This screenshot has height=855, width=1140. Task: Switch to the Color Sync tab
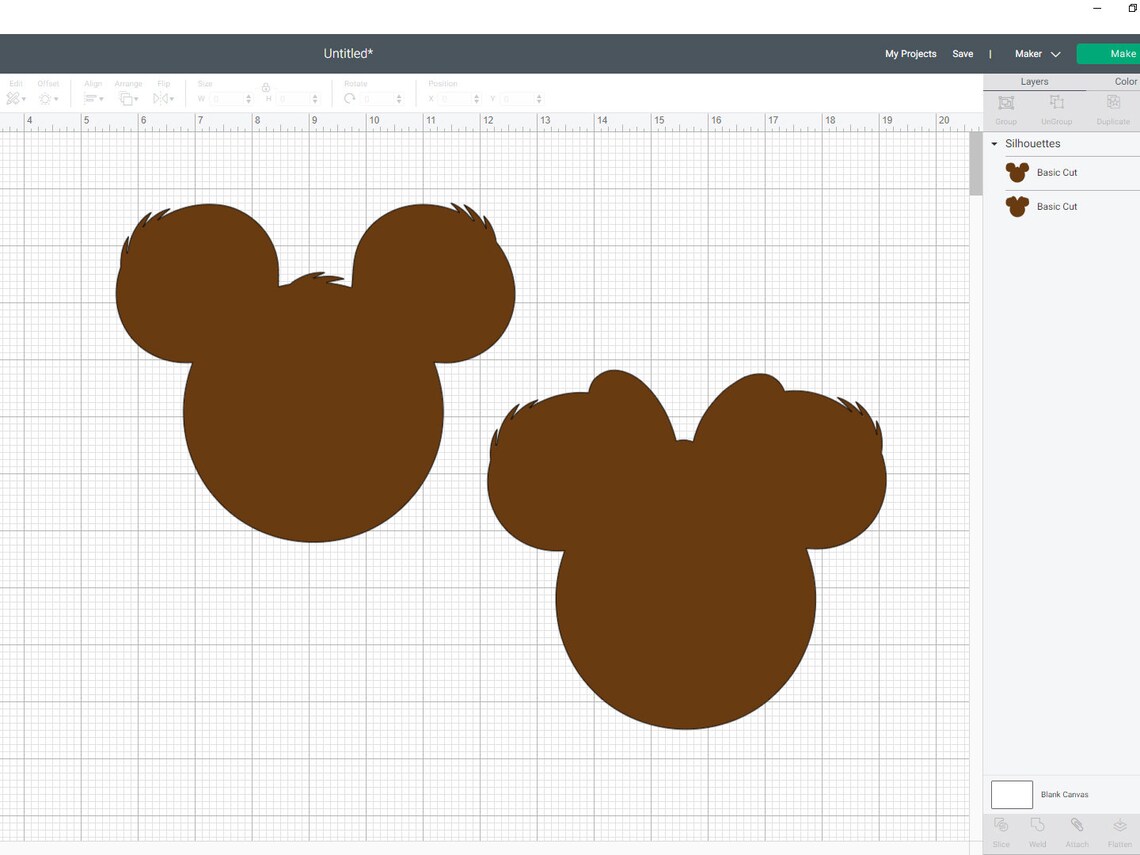[1125, 81]
